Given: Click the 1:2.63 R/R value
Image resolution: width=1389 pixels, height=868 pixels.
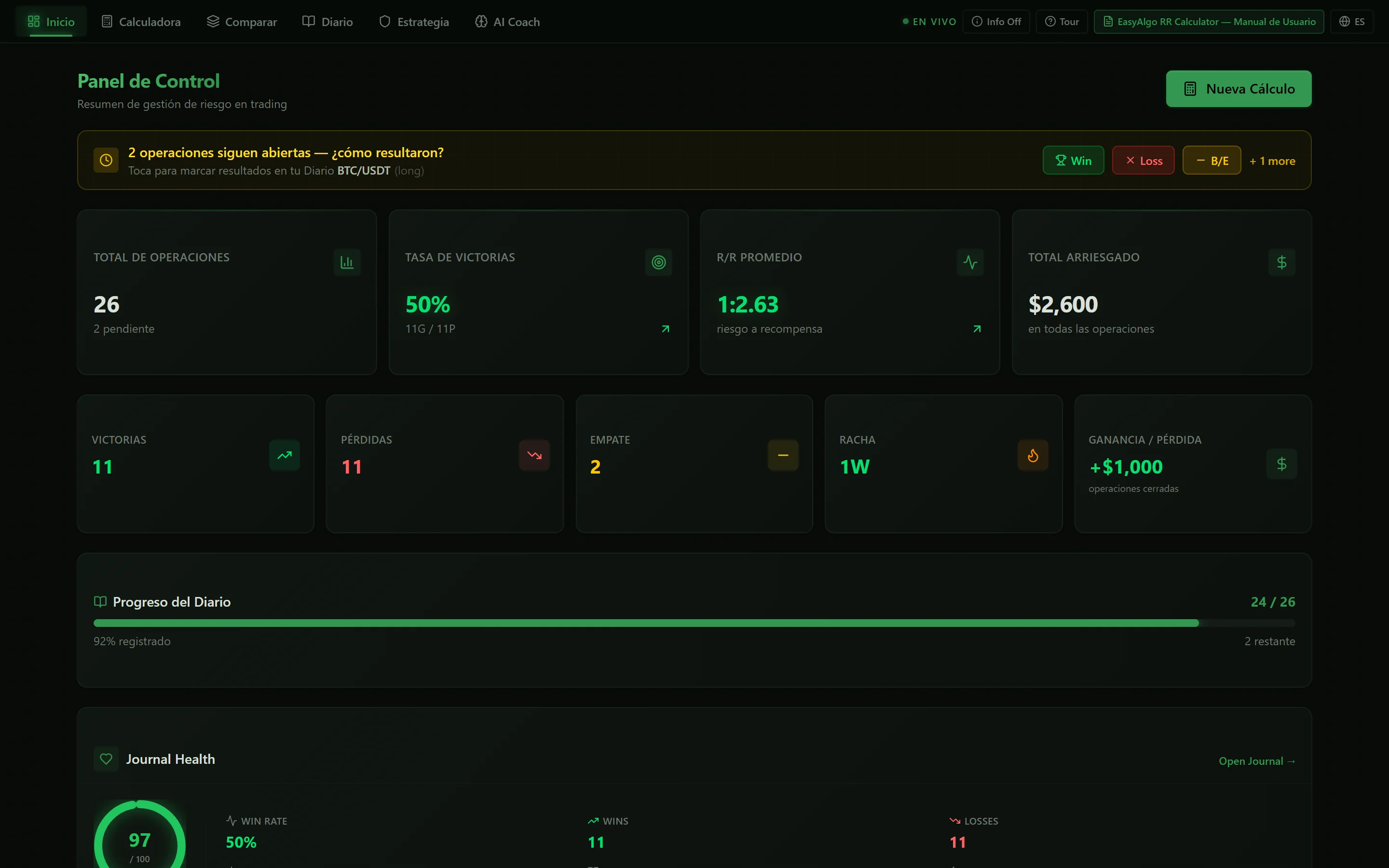Looking at the screenshot, I should [748, 305].
